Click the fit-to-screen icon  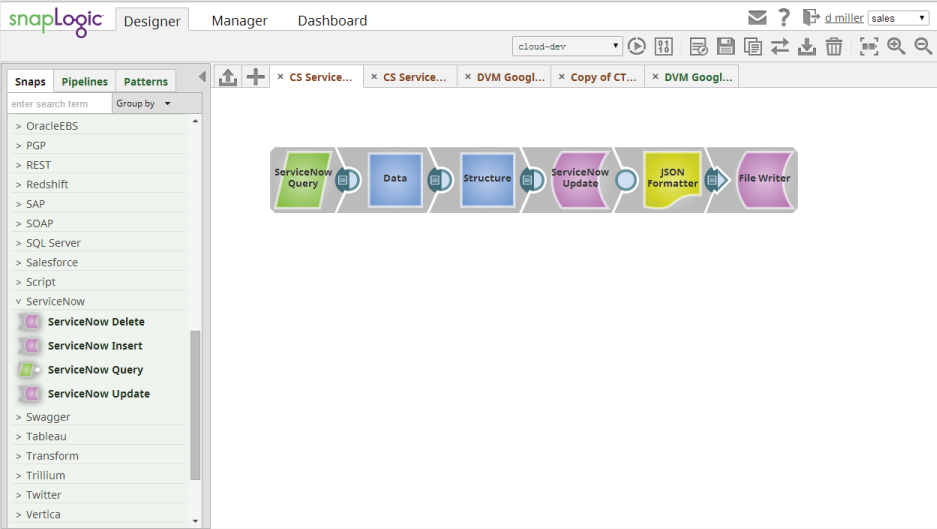coord(869,46)
